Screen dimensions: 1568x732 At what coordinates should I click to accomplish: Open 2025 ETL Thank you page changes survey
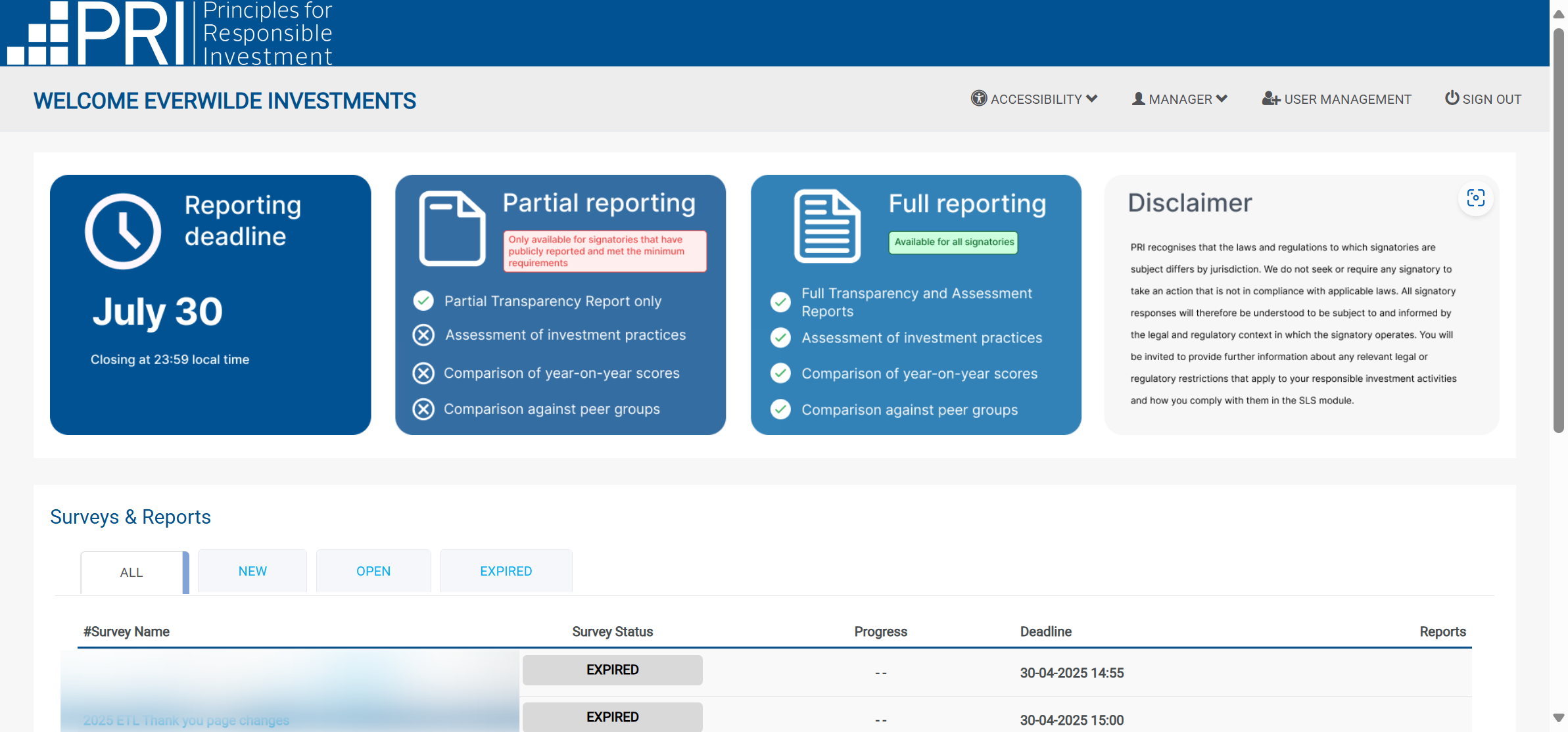(186, 720)
